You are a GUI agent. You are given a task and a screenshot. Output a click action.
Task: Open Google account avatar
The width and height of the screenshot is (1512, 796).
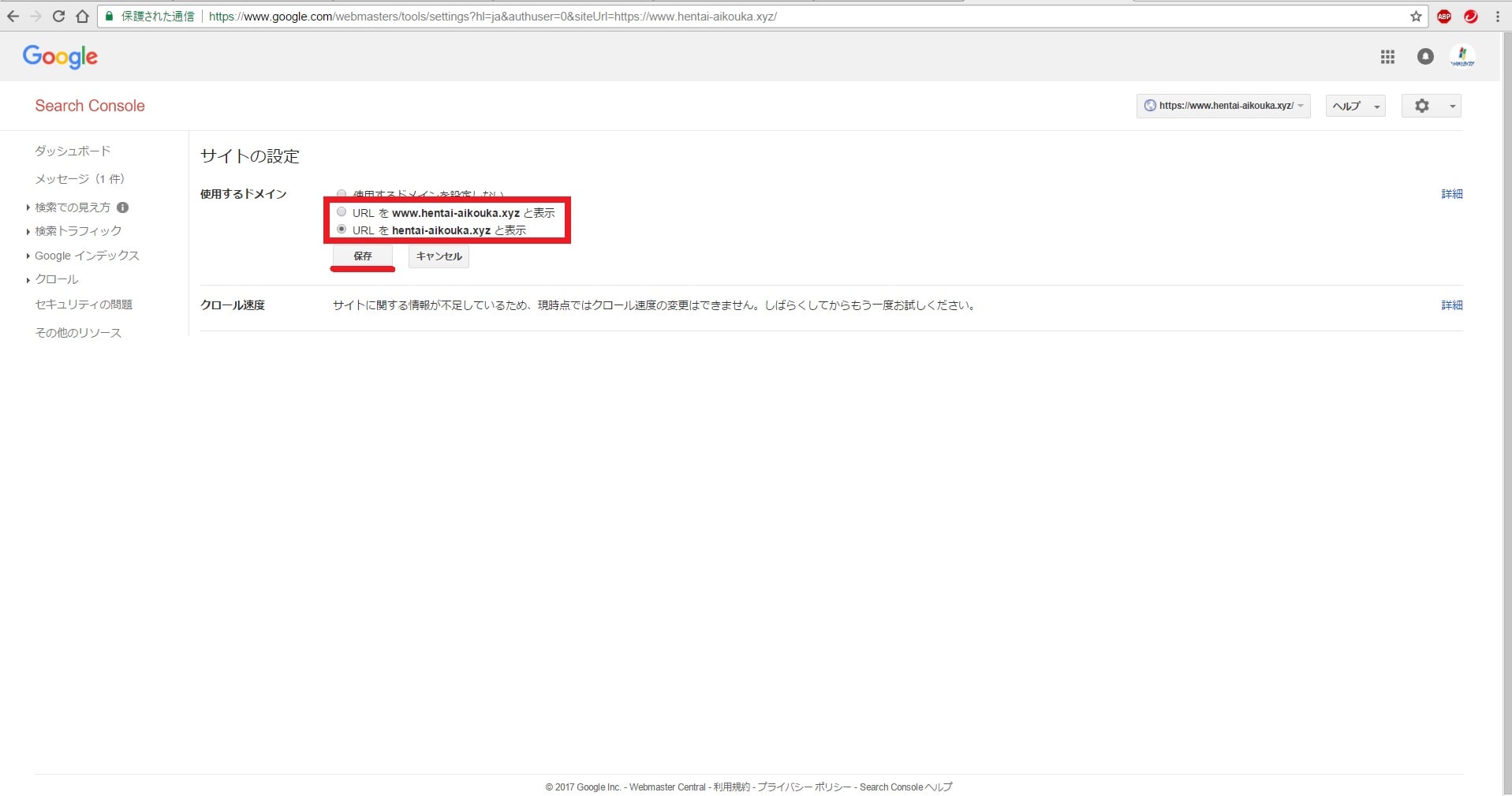click(1462, 56)
